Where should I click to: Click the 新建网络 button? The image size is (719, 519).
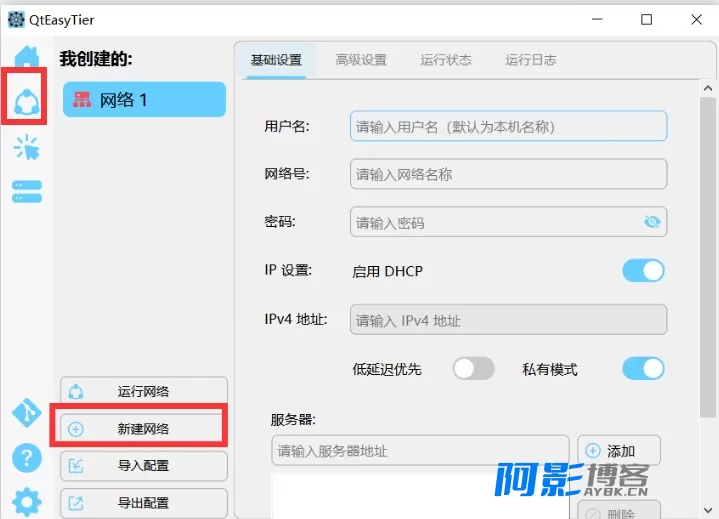(144, 429)
